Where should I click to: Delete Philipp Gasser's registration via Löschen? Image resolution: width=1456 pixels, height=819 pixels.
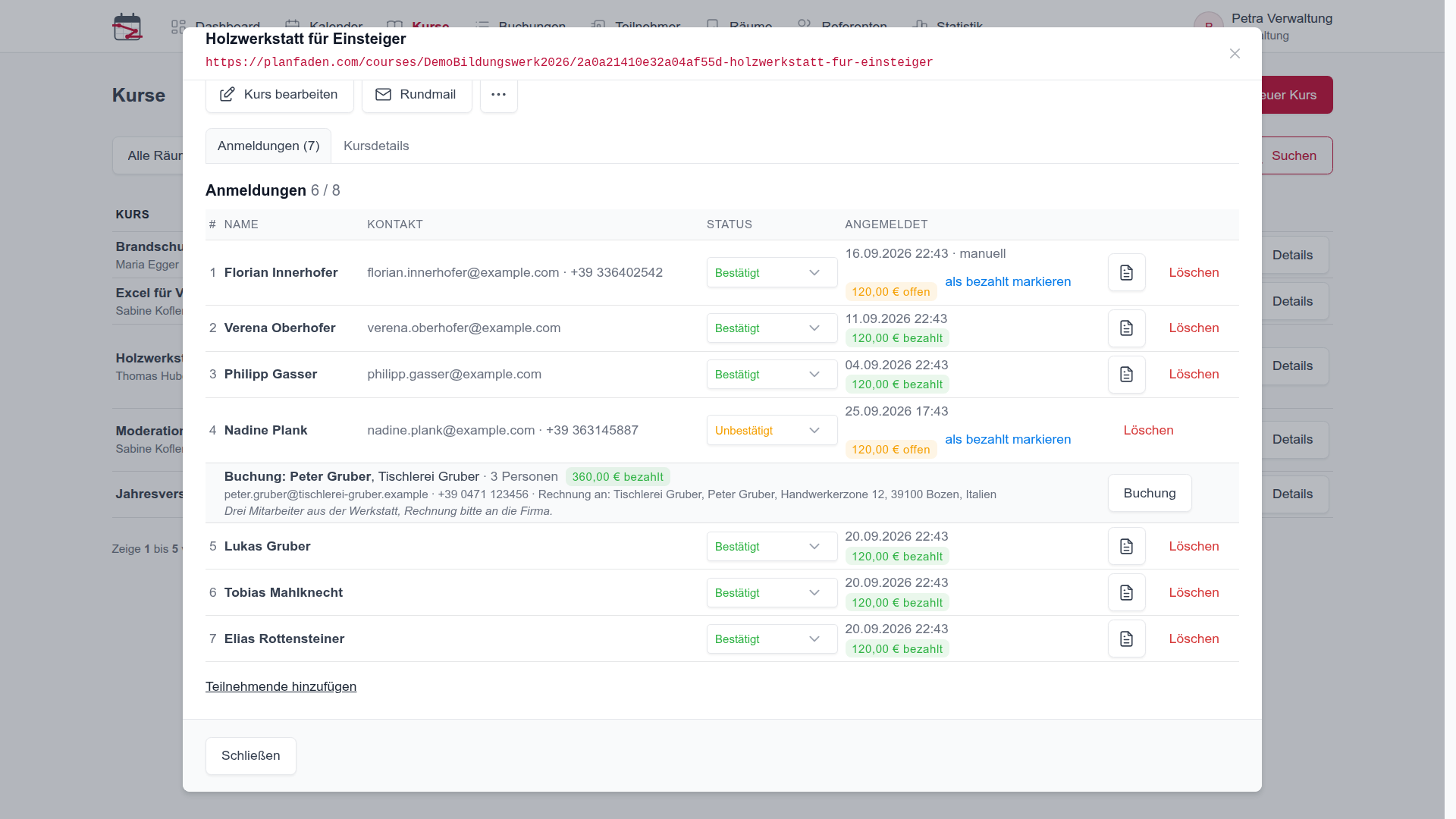tap(1194, 374)
